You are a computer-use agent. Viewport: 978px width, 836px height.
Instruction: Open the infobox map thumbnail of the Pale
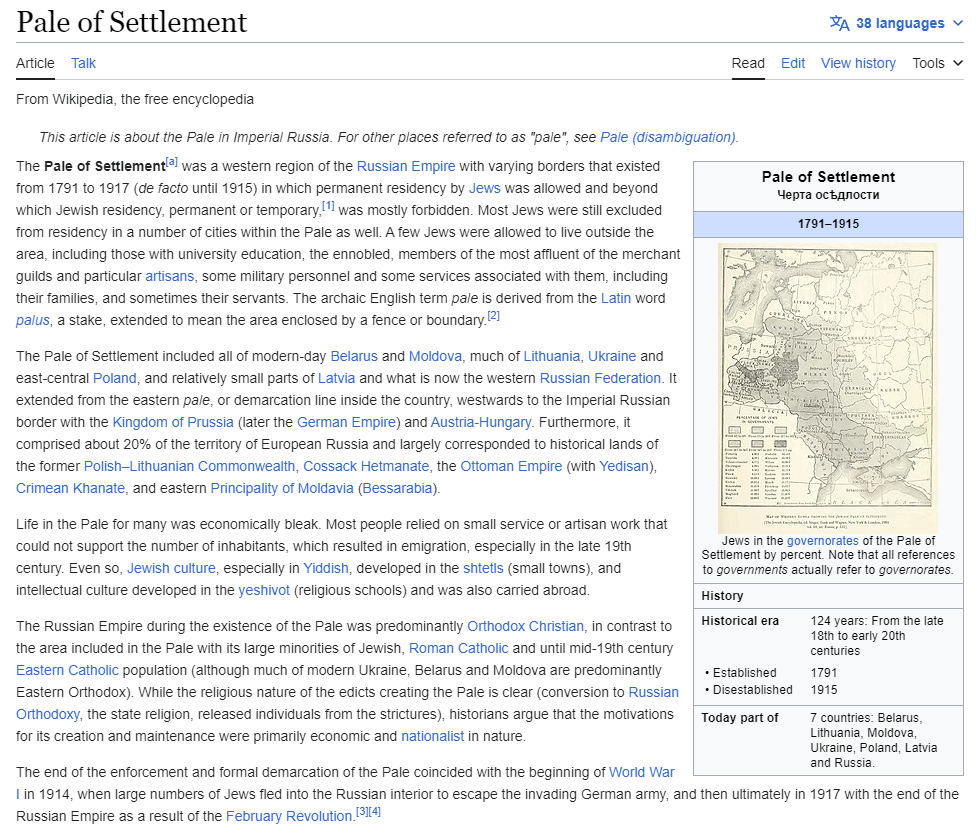point(828,387)
